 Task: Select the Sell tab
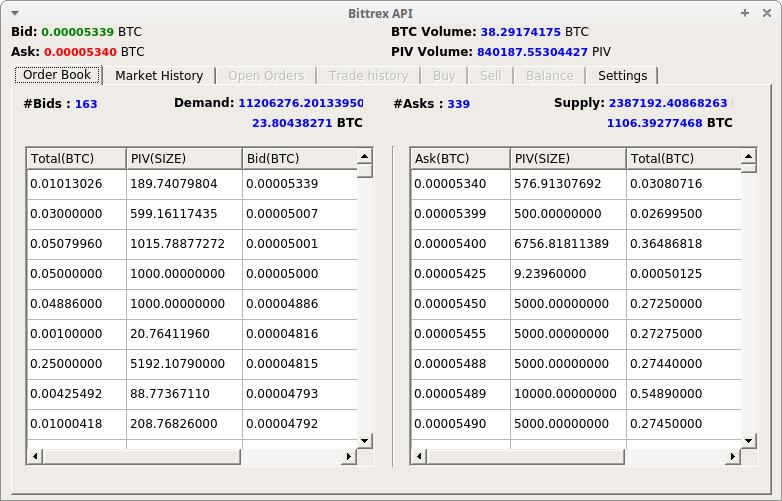tap(490, 76)
